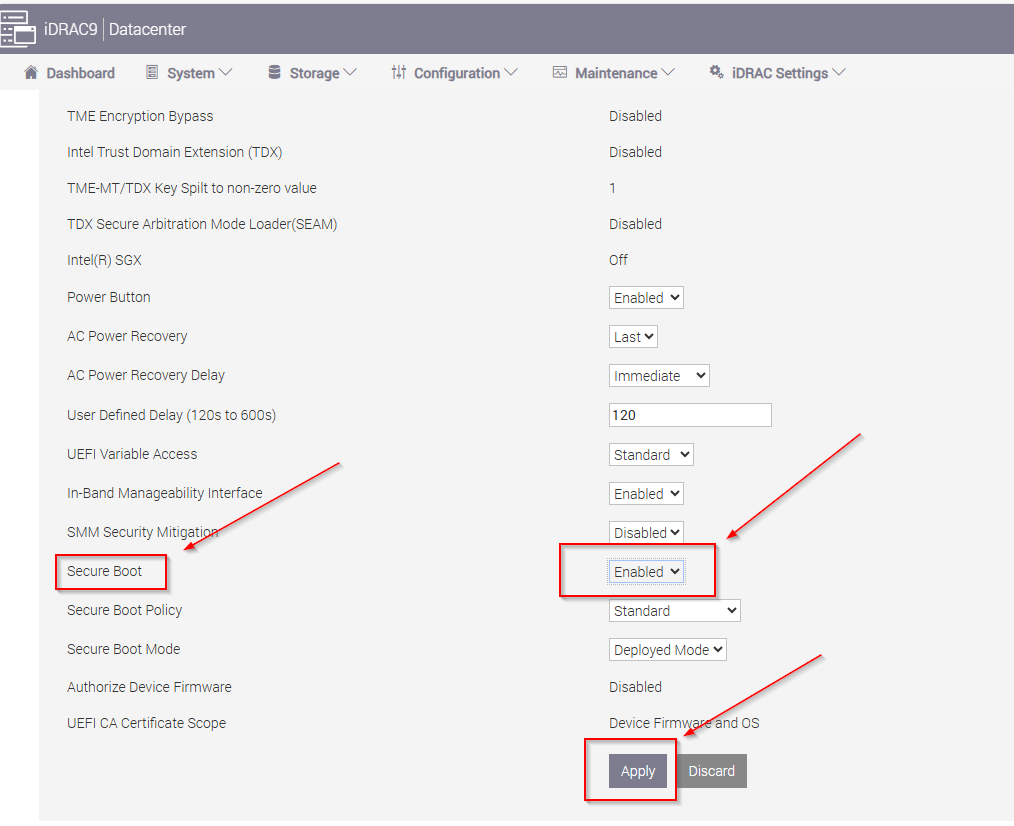
Task: Open the UEFI Variable Access dropdown
Action: 651,455
